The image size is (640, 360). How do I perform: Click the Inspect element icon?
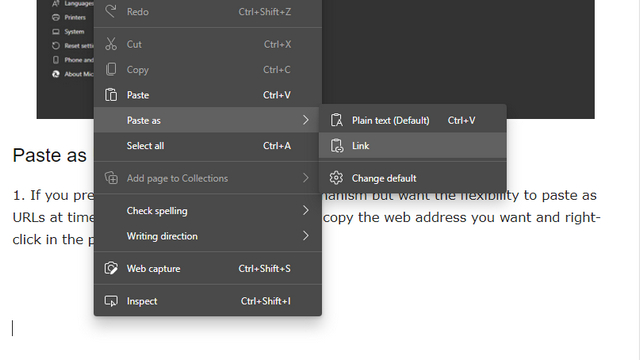pos(111,301)
